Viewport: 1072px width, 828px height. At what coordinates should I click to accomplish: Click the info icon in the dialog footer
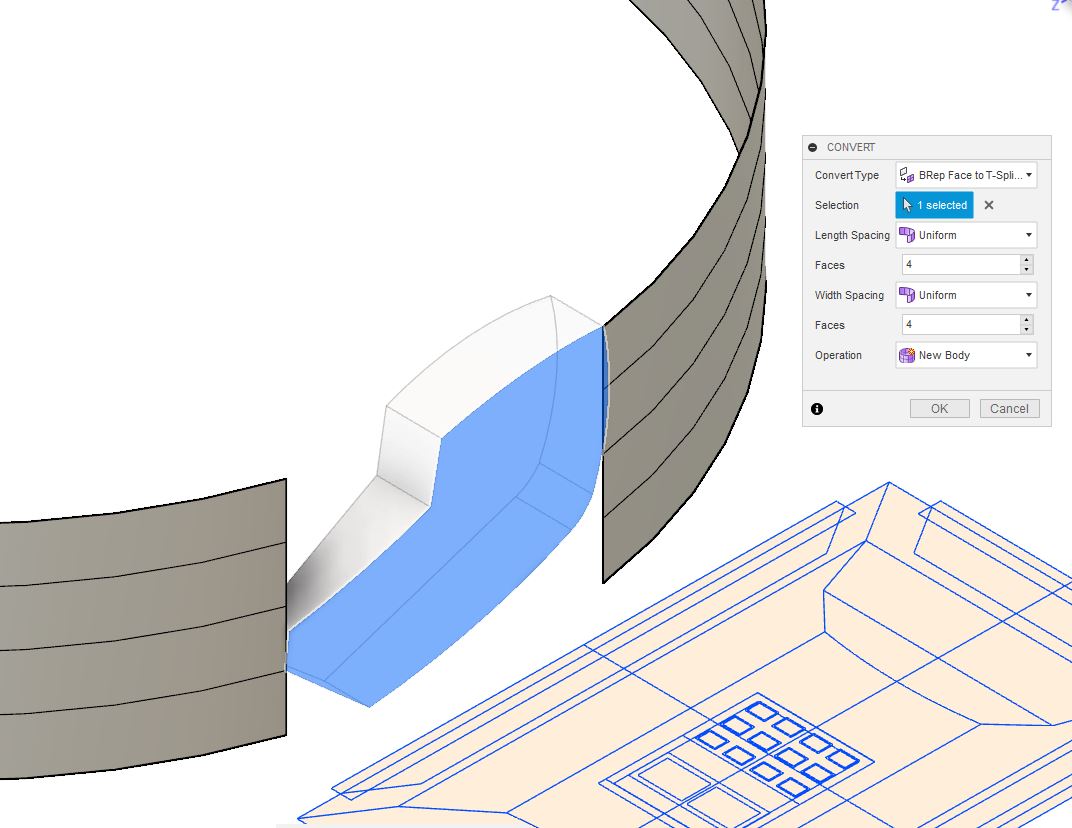coord(817,408)
